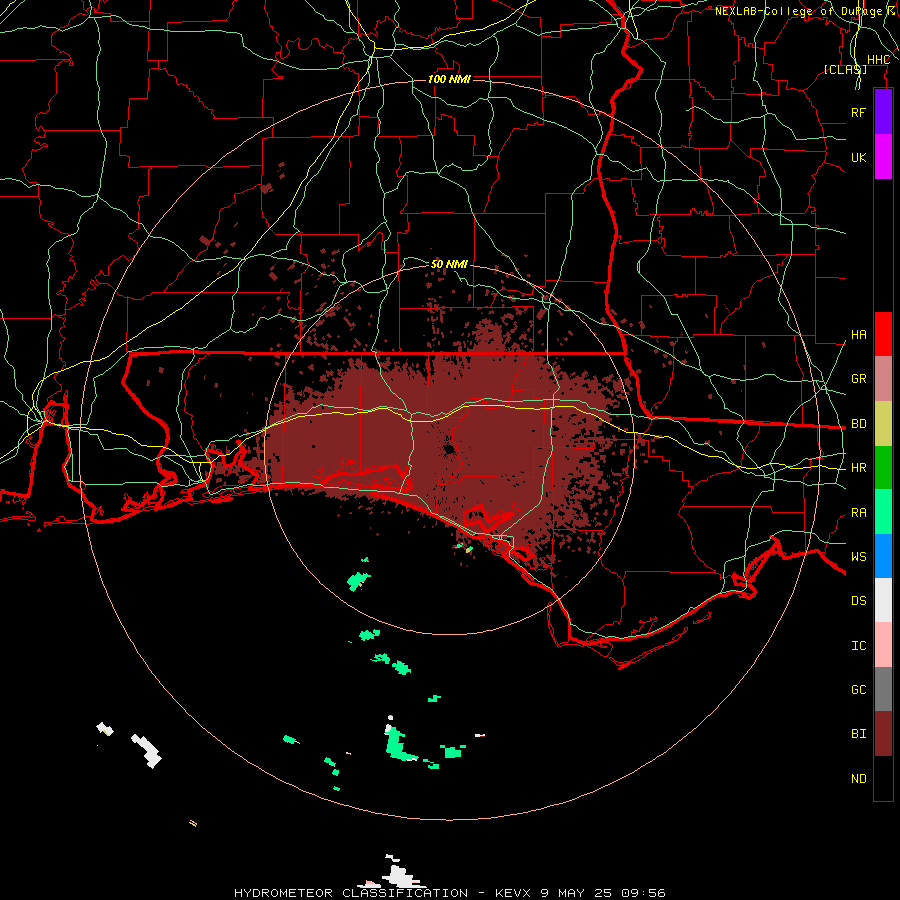Click the '[CLAS]' text label
This screenshot has height=900, width=900.
[x=845, y=69]
